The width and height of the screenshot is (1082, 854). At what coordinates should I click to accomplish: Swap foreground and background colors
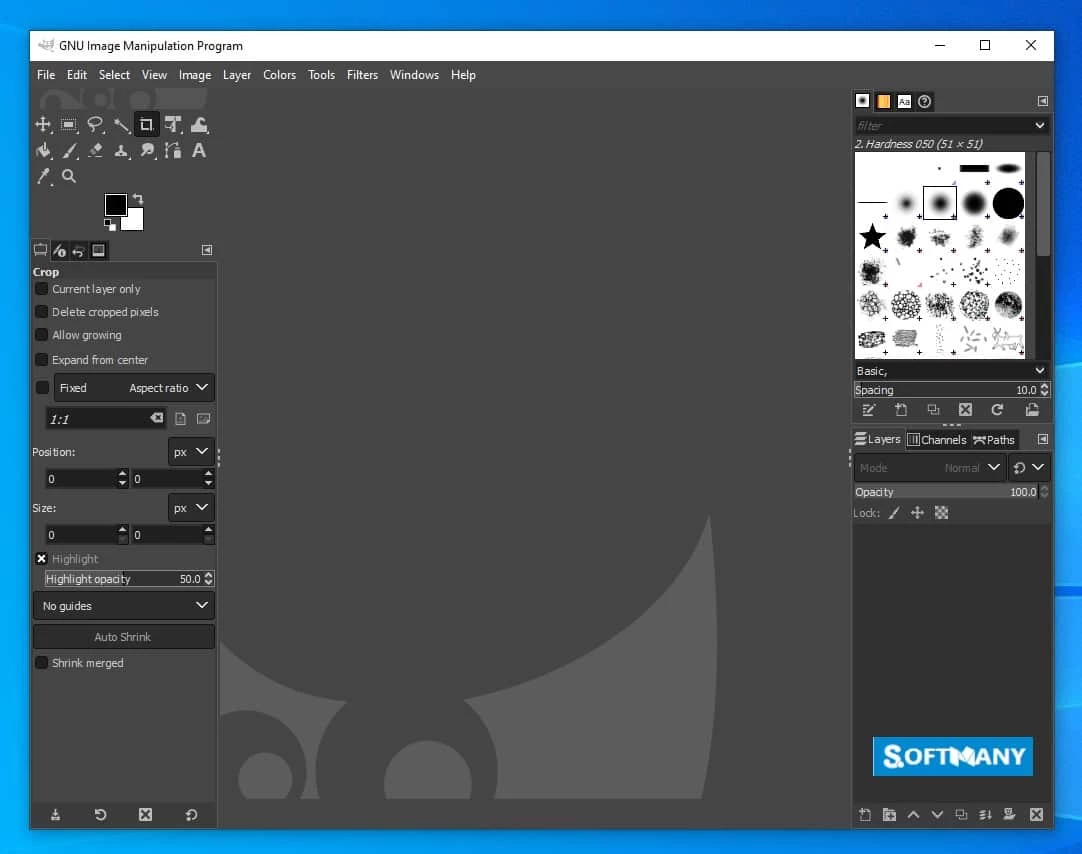pyautogui.click(x=138, y=199)
